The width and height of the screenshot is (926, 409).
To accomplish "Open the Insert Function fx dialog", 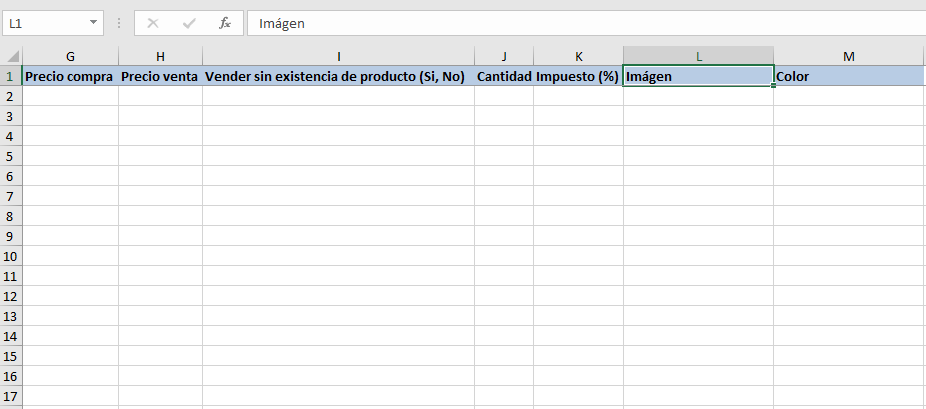I will (x=225, y=23).
